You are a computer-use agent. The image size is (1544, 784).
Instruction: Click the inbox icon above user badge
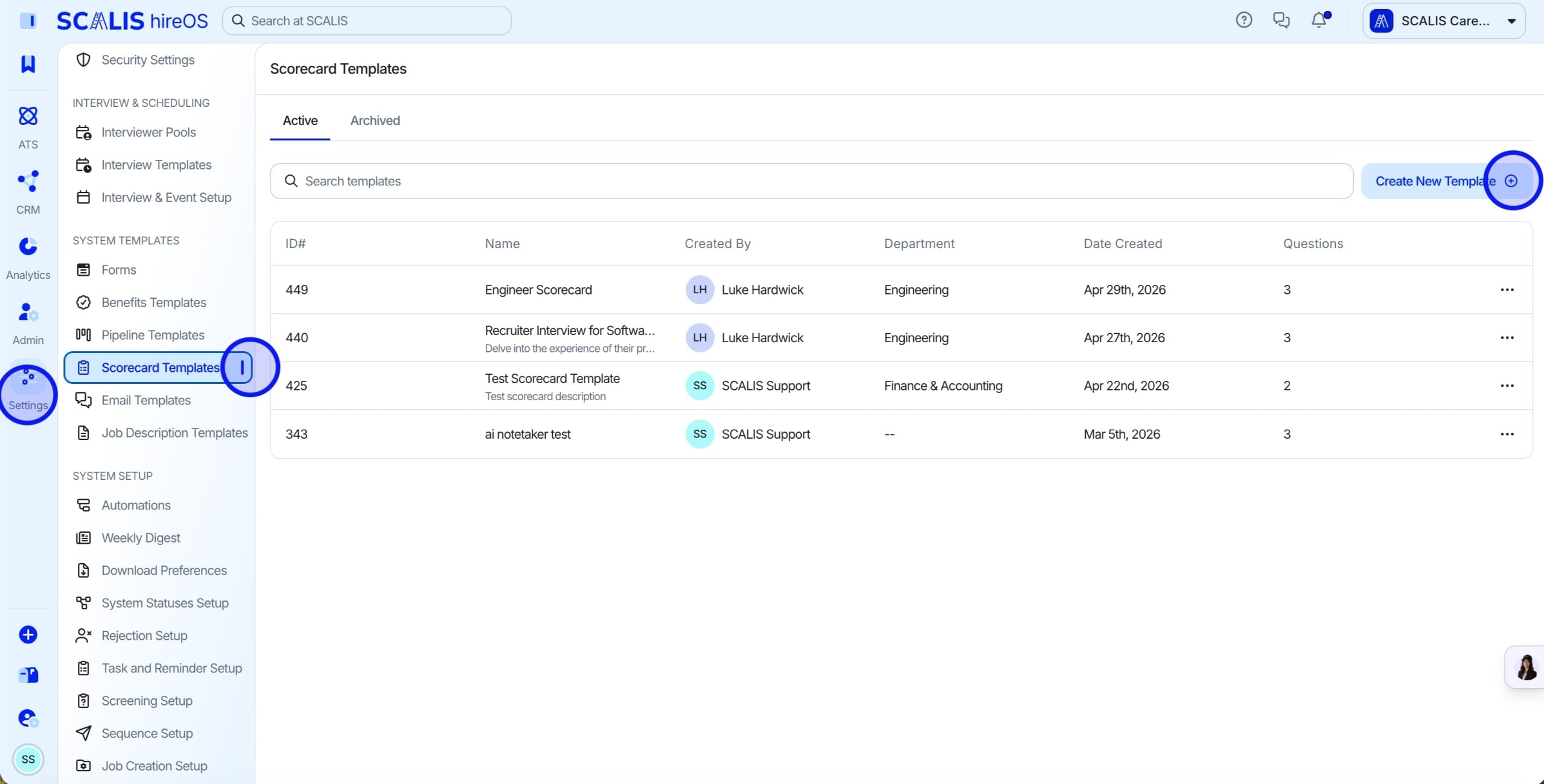[x=28, y=674]
